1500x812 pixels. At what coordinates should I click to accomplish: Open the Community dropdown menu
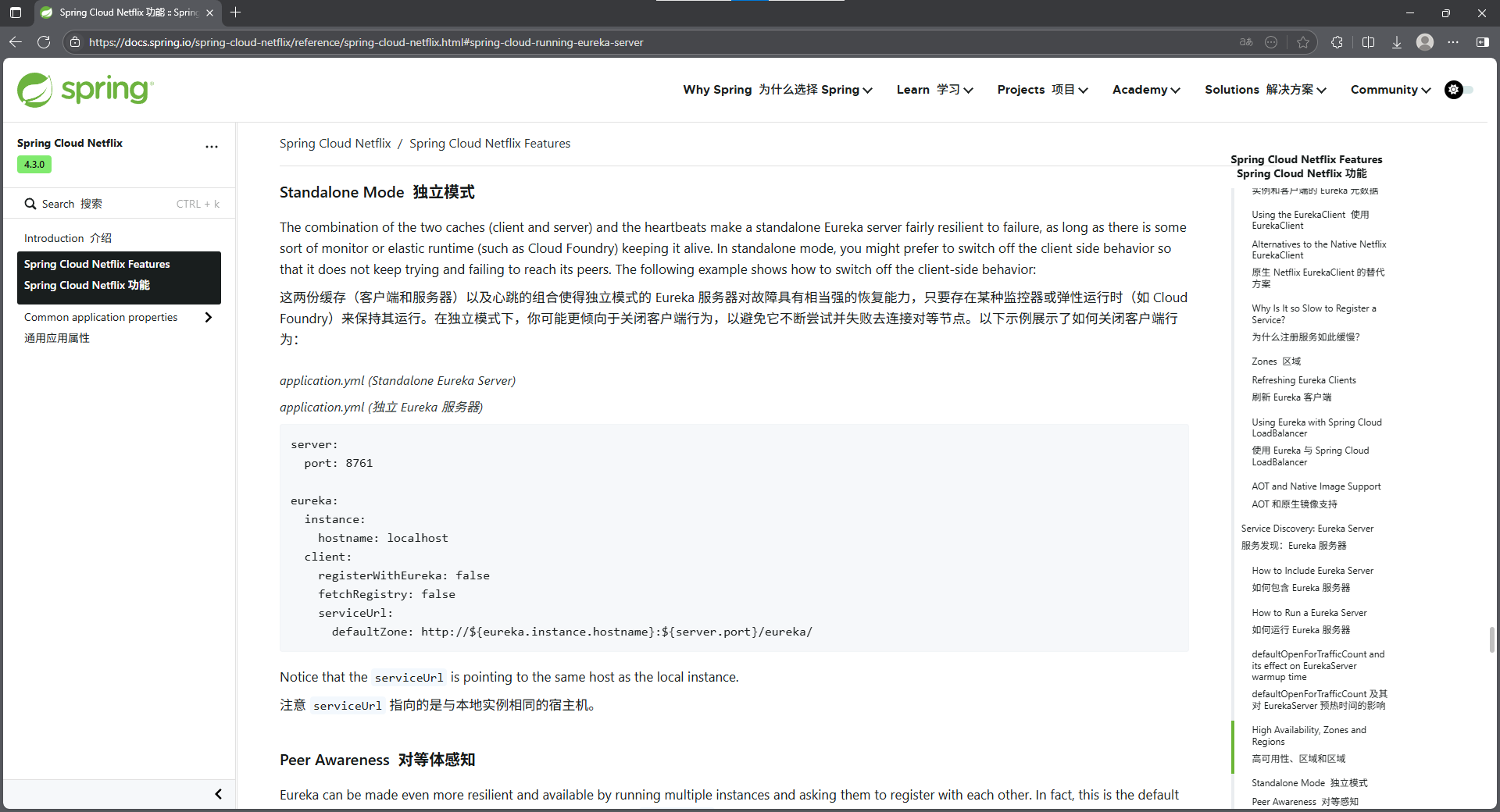(x=1389, y=90)
